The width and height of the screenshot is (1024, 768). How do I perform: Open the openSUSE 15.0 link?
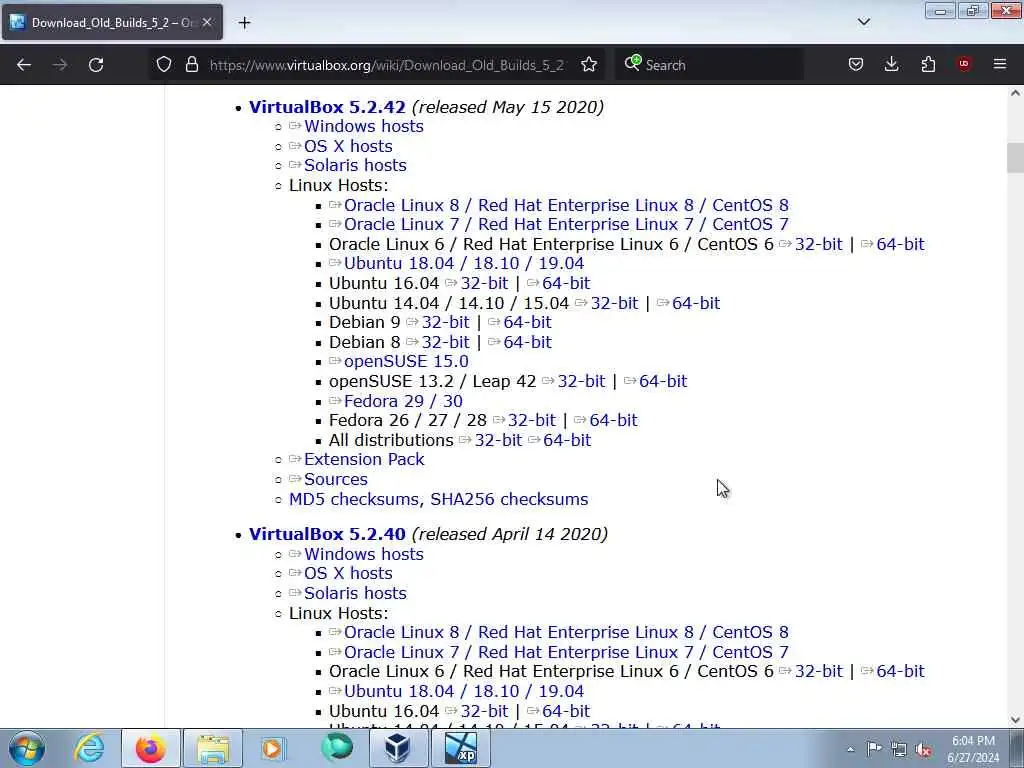click(x=406, y=361)
